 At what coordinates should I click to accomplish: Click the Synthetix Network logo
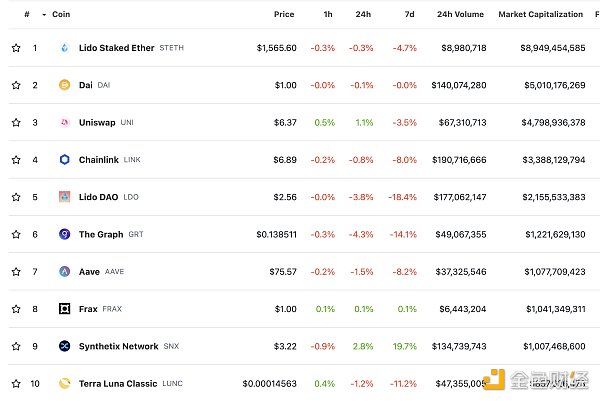pyautogui.click(x=65, y=346)
